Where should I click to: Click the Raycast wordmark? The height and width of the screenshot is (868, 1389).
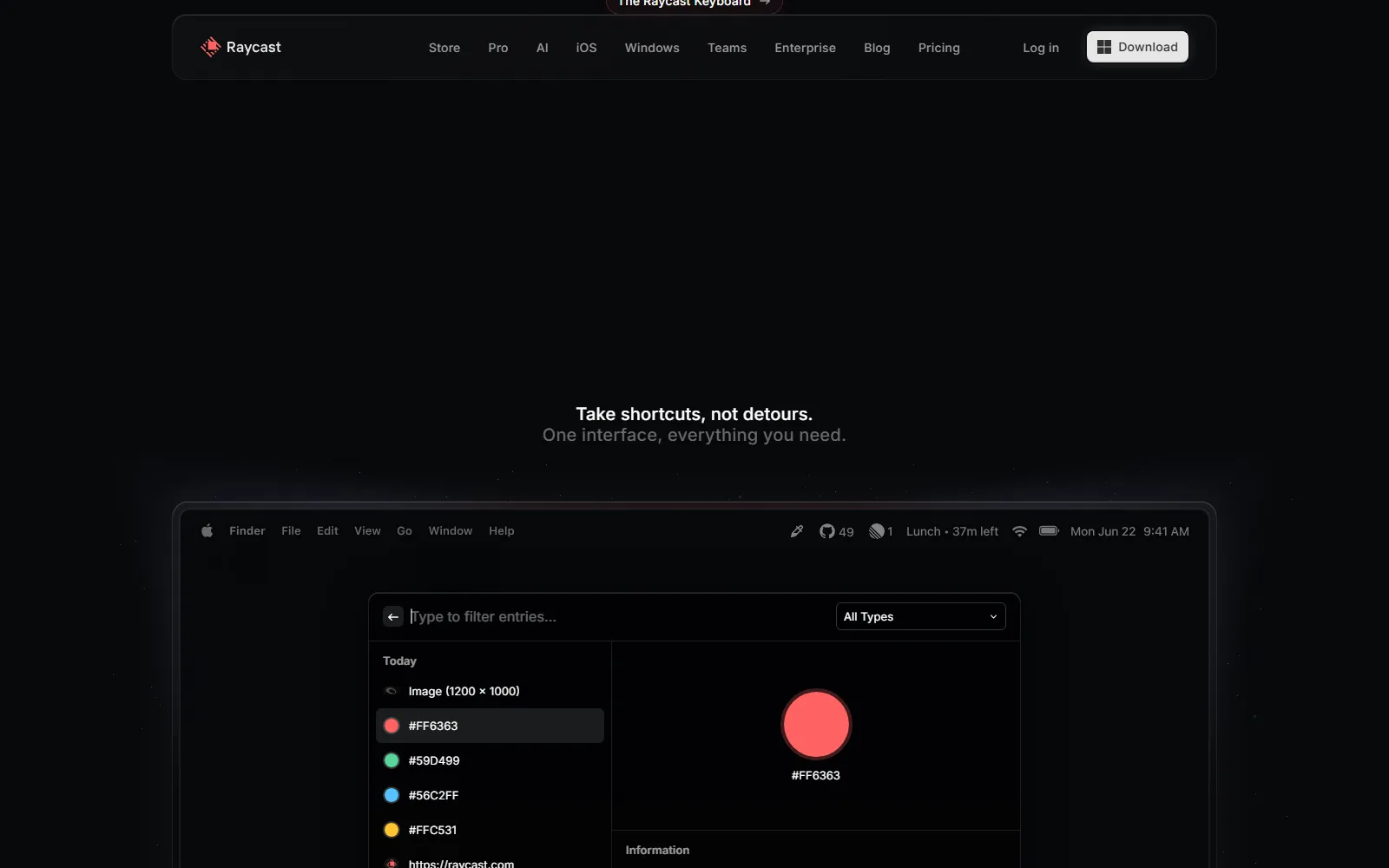point(253,47)
